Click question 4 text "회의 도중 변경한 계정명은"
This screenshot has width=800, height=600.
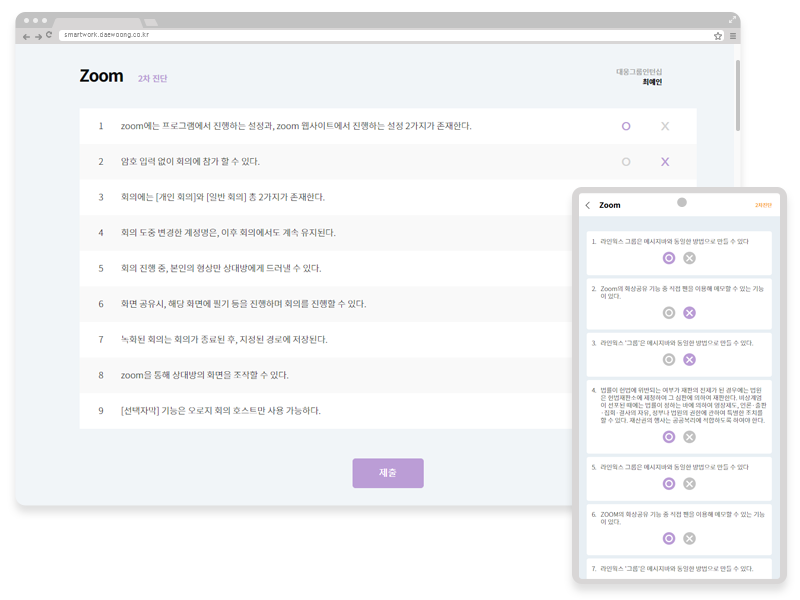pos(170,233)
